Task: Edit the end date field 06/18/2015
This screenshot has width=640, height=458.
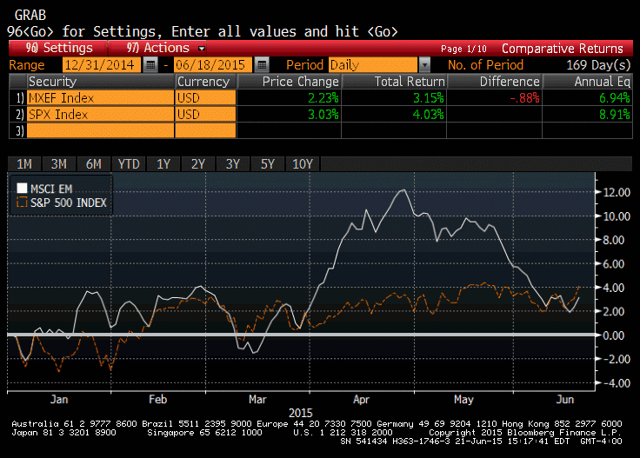Action: [213, 64]
